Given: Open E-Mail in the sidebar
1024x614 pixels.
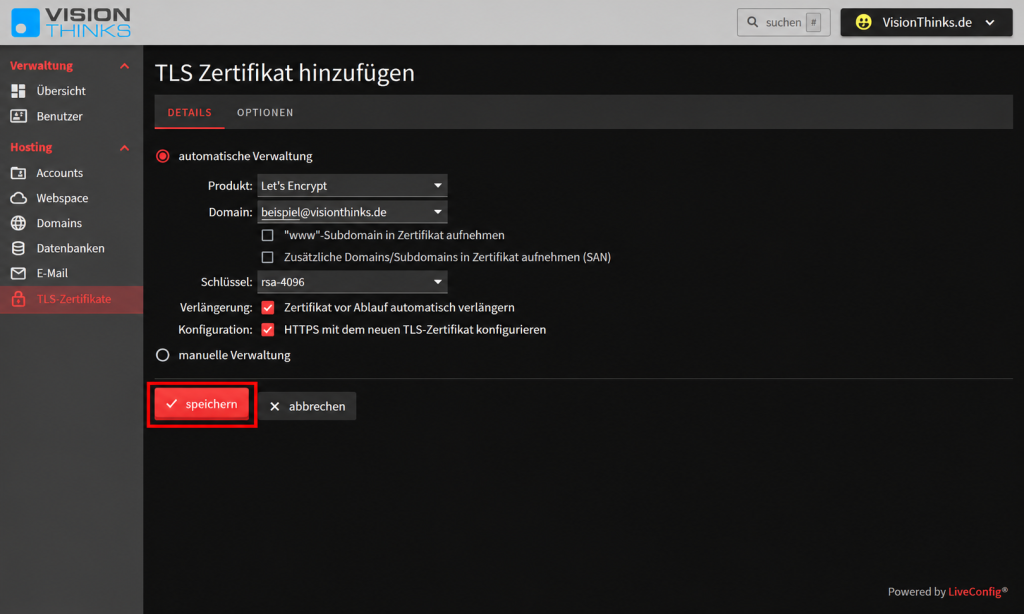Looking at the screenshot, I should point(71,273).
